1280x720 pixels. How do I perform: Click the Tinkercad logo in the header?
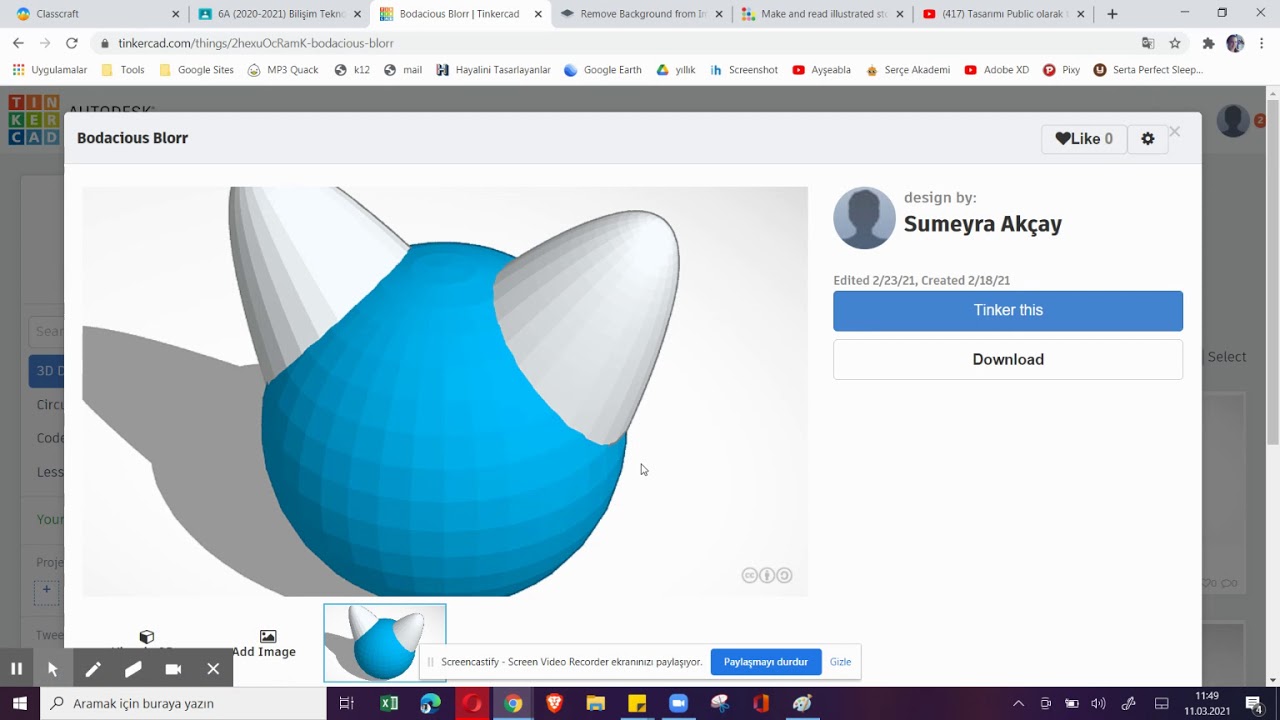pyautogui.click(x=34, y=120)
